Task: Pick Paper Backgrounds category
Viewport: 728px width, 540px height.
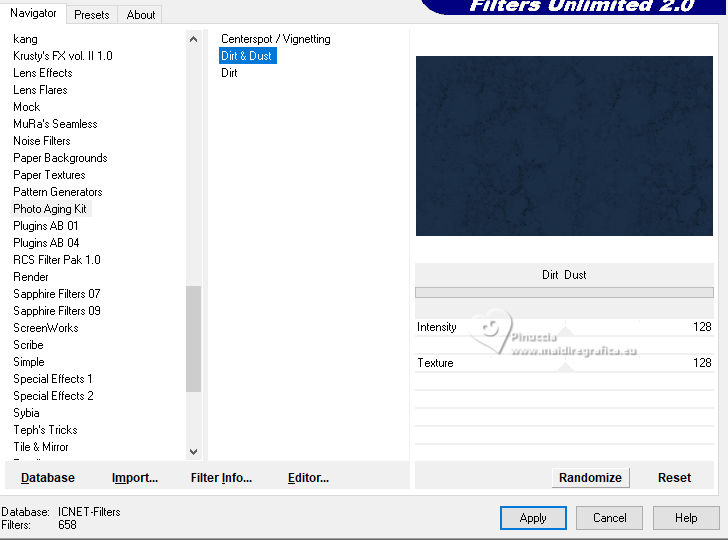Action: point(60,158)
